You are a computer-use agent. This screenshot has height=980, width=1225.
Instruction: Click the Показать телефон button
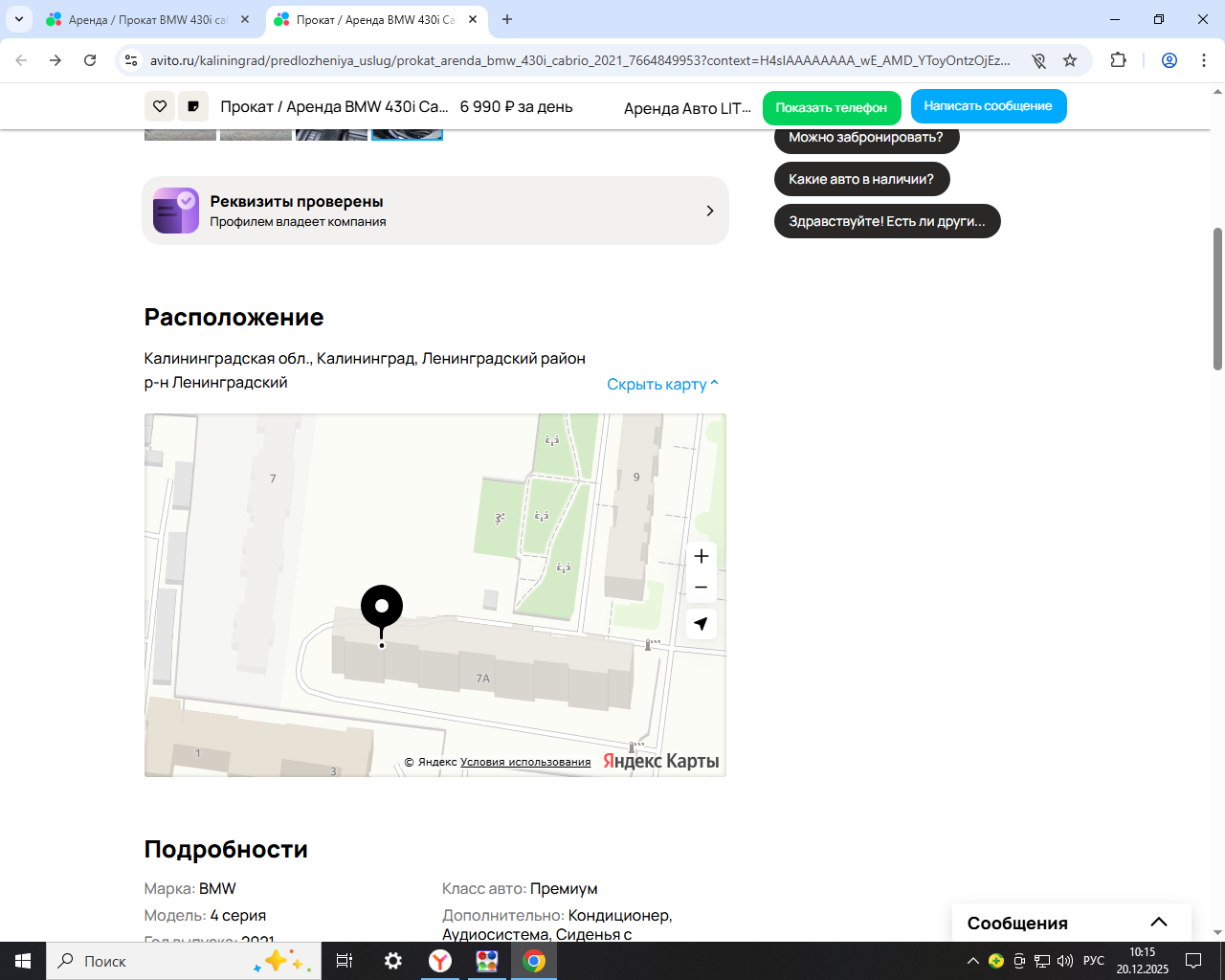click(x=832, y=107)
